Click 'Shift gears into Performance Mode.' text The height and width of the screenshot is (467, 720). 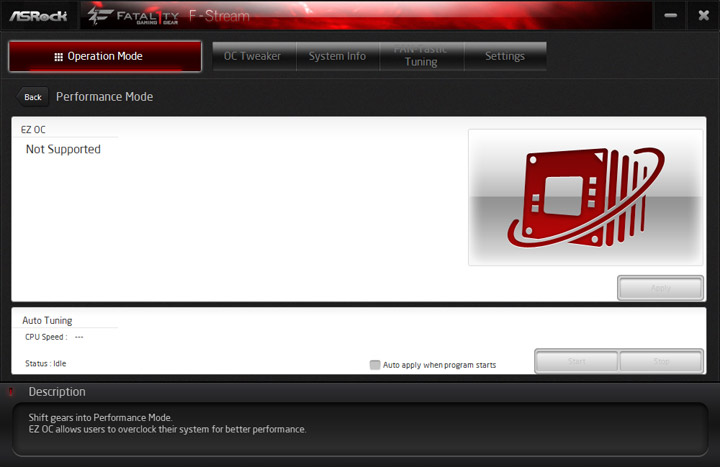coord(100,417)
